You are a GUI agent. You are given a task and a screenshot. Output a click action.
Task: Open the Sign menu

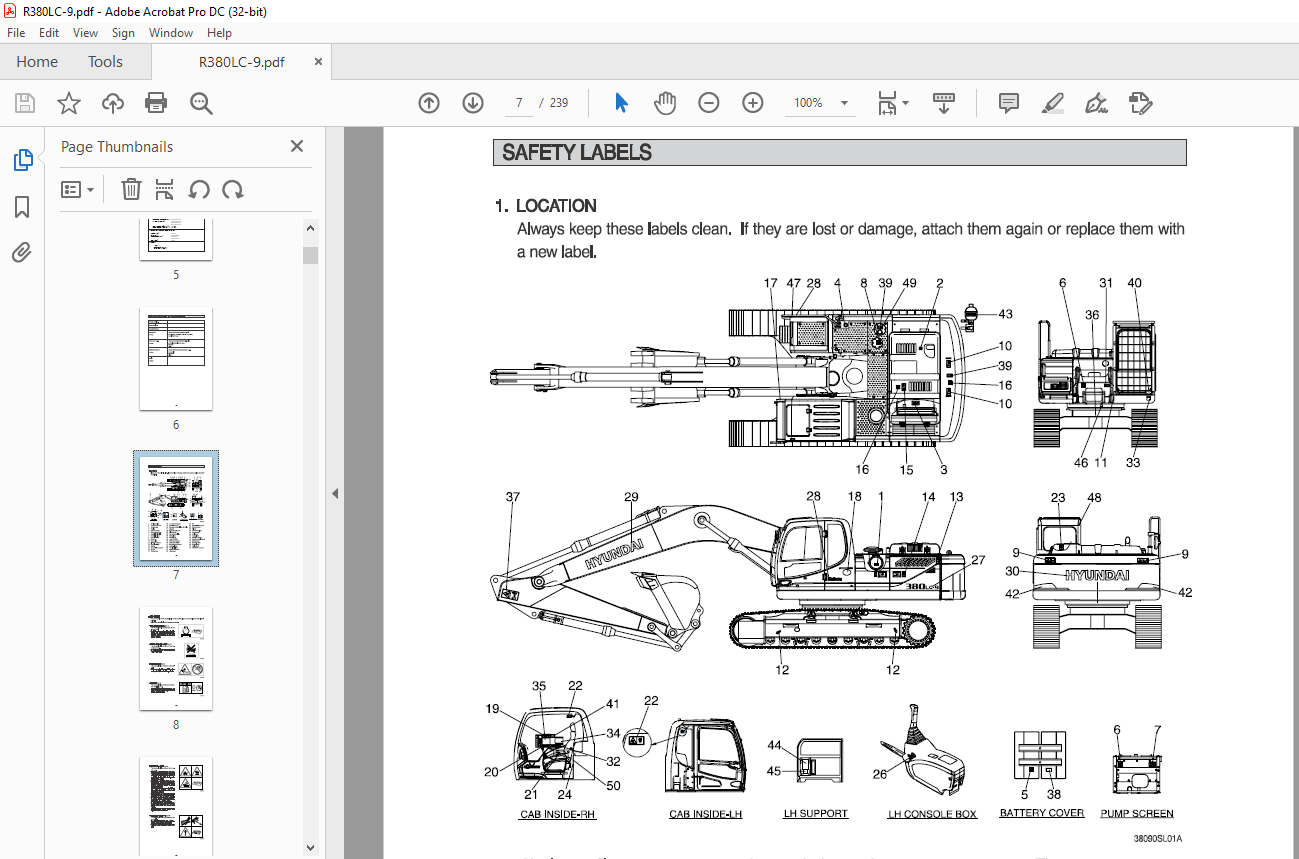click(x=123, y=33)
